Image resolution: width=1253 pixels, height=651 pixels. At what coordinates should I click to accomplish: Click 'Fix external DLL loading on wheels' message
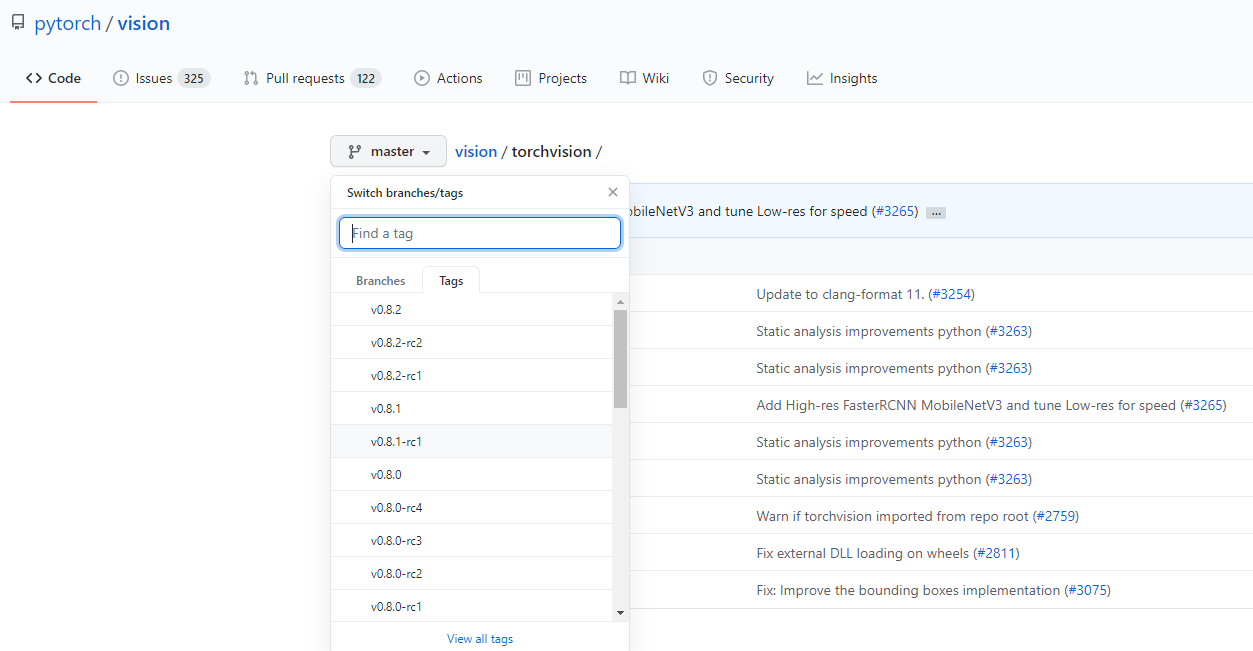pyautogui.click(x=863, y=553)
